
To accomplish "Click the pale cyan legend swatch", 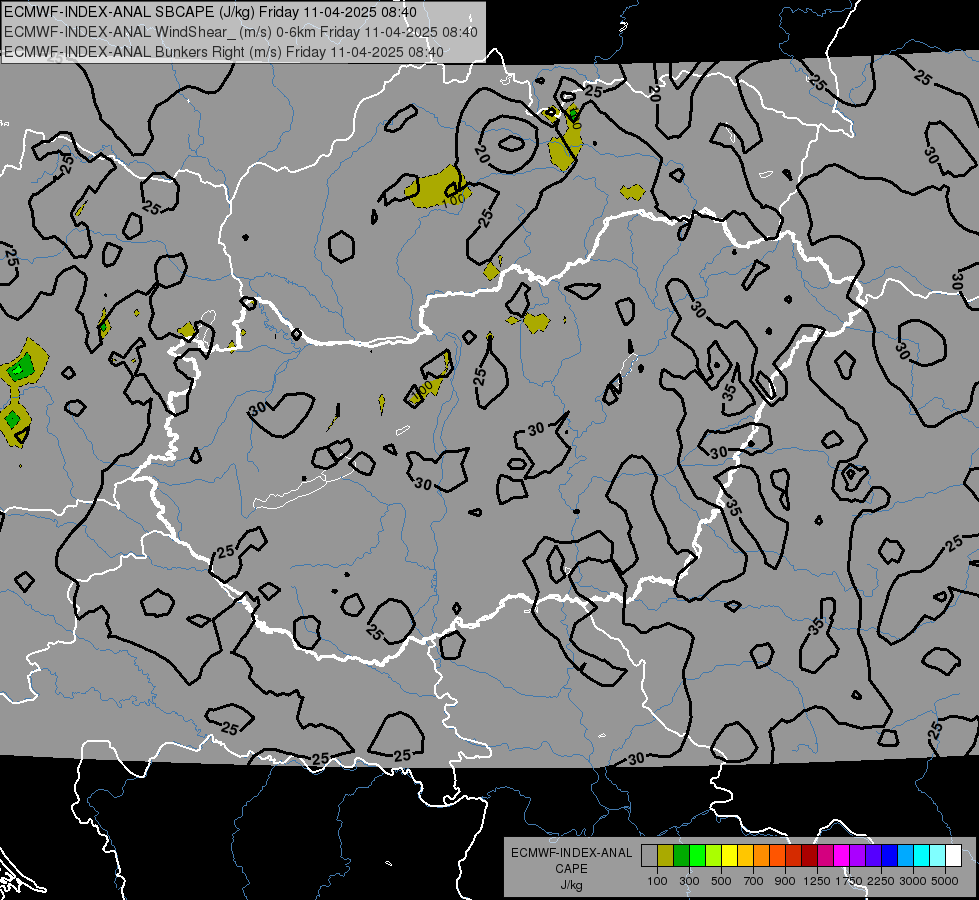I will 937,856.
